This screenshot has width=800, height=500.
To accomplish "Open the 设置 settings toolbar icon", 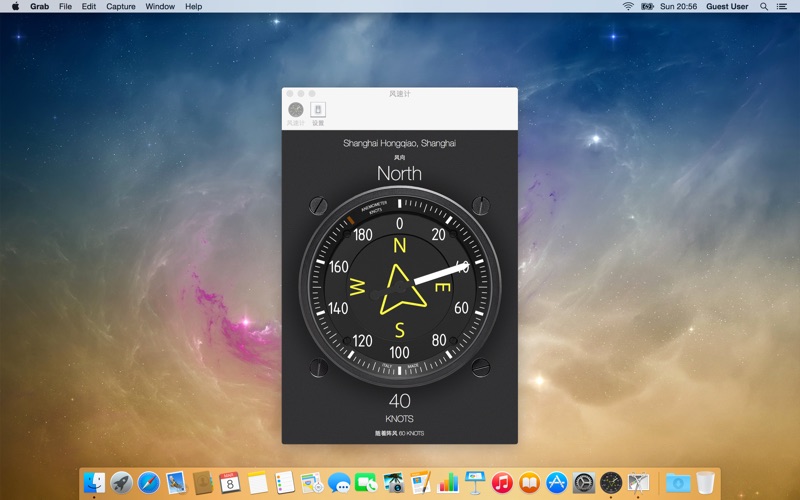I will tap(318, 111).
